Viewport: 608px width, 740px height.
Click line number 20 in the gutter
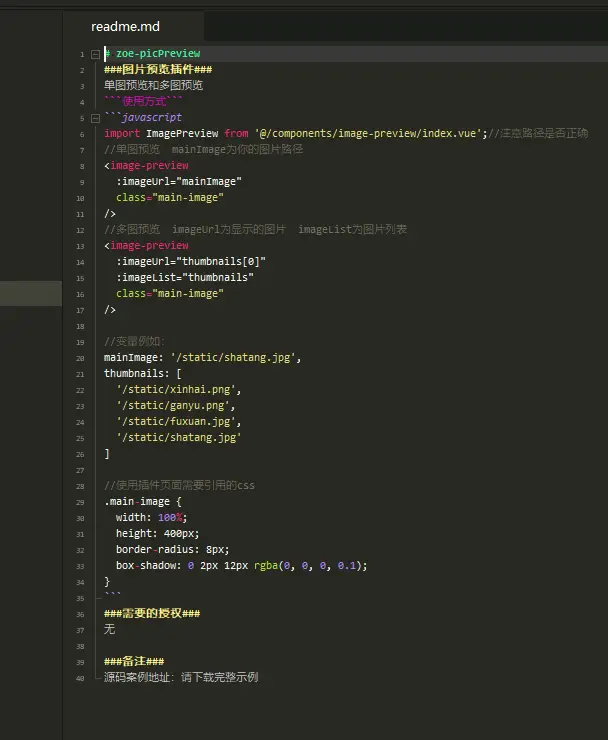(x=80, y=358)
